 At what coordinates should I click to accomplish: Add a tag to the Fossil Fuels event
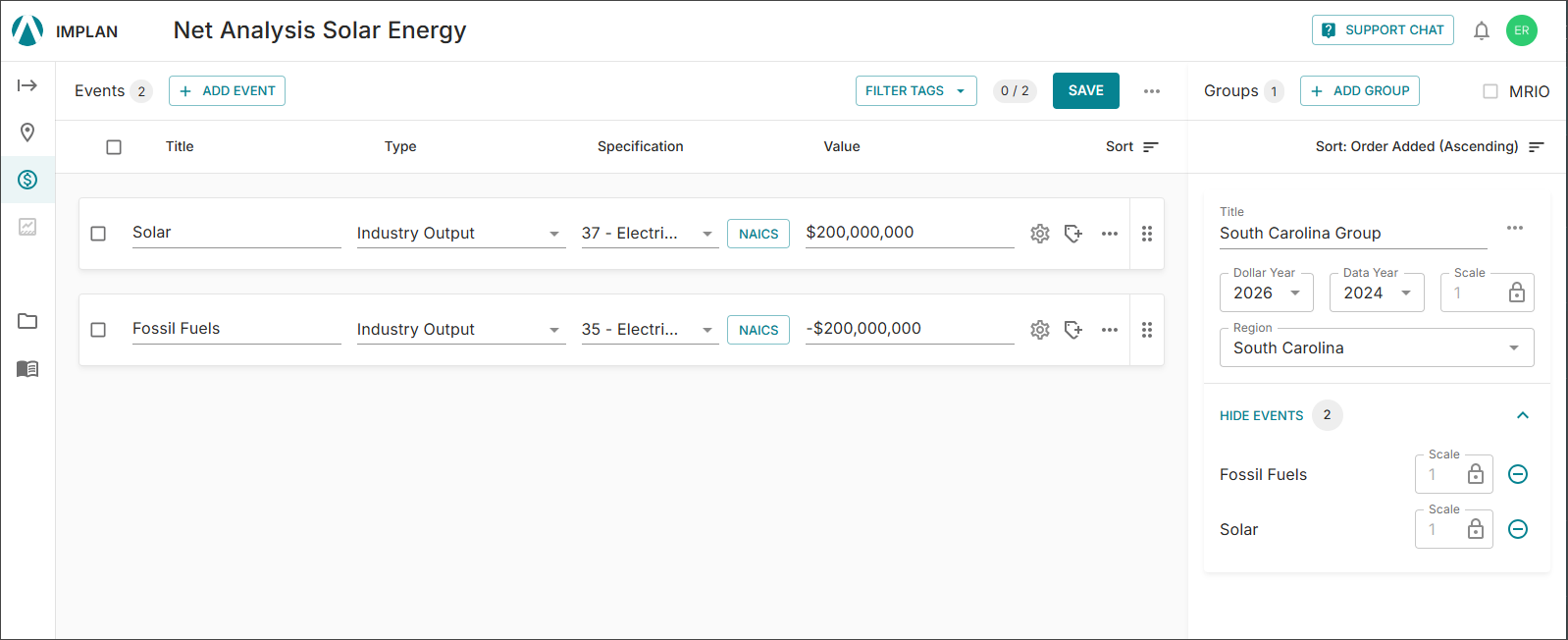[1073, 330]
